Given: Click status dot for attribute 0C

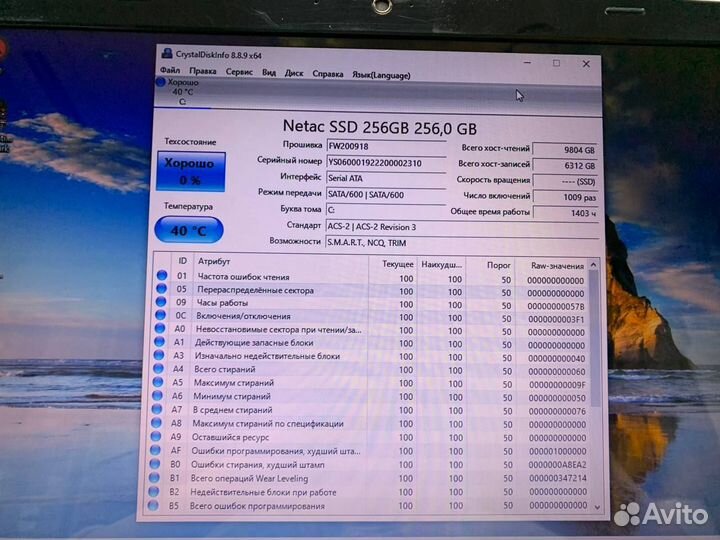Looking at the screenshot, I should pyautogui.click(x=160, y=315).
